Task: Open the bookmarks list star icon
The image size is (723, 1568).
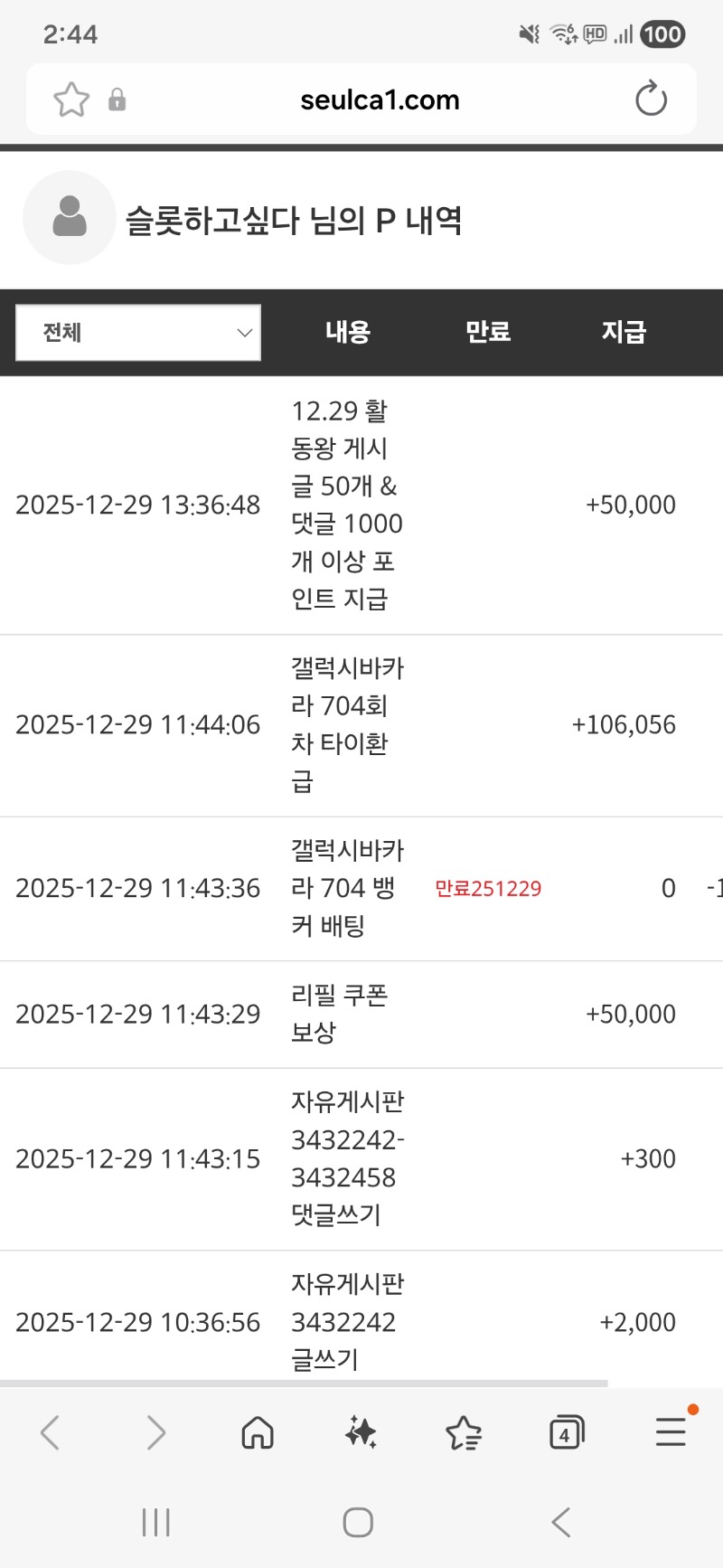Action: tap(464, 1432)
